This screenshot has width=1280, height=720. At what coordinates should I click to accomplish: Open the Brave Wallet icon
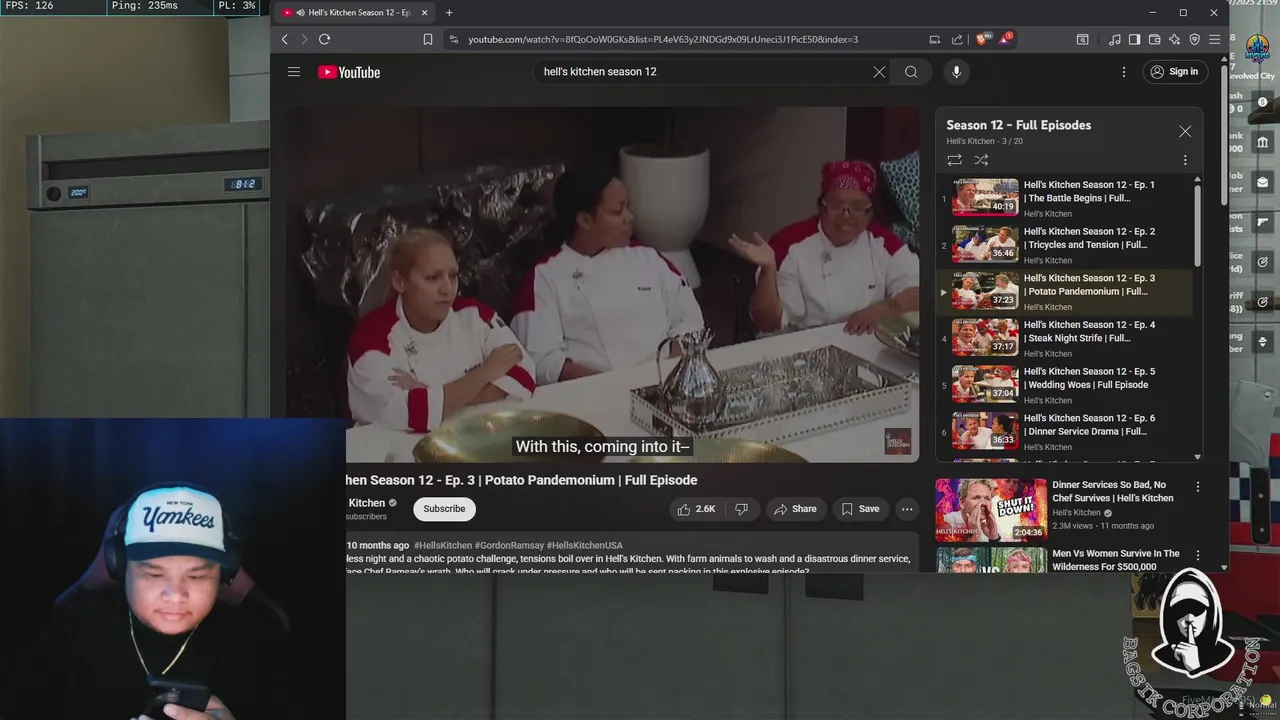[1154, 39]
